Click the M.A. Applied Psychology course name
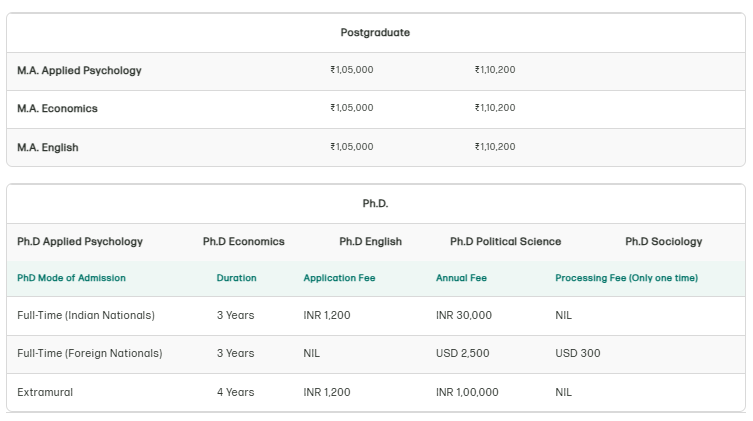Screen dimensions: 753x421 pyautogui.click(x=79, y=71)
